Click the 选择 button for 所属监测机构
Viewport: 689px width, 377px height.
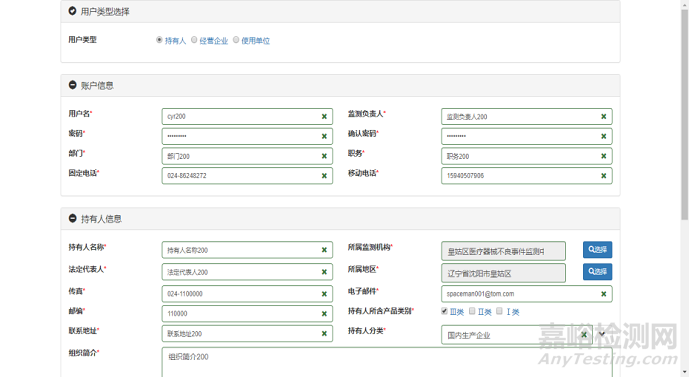click(x=598, y=250)
